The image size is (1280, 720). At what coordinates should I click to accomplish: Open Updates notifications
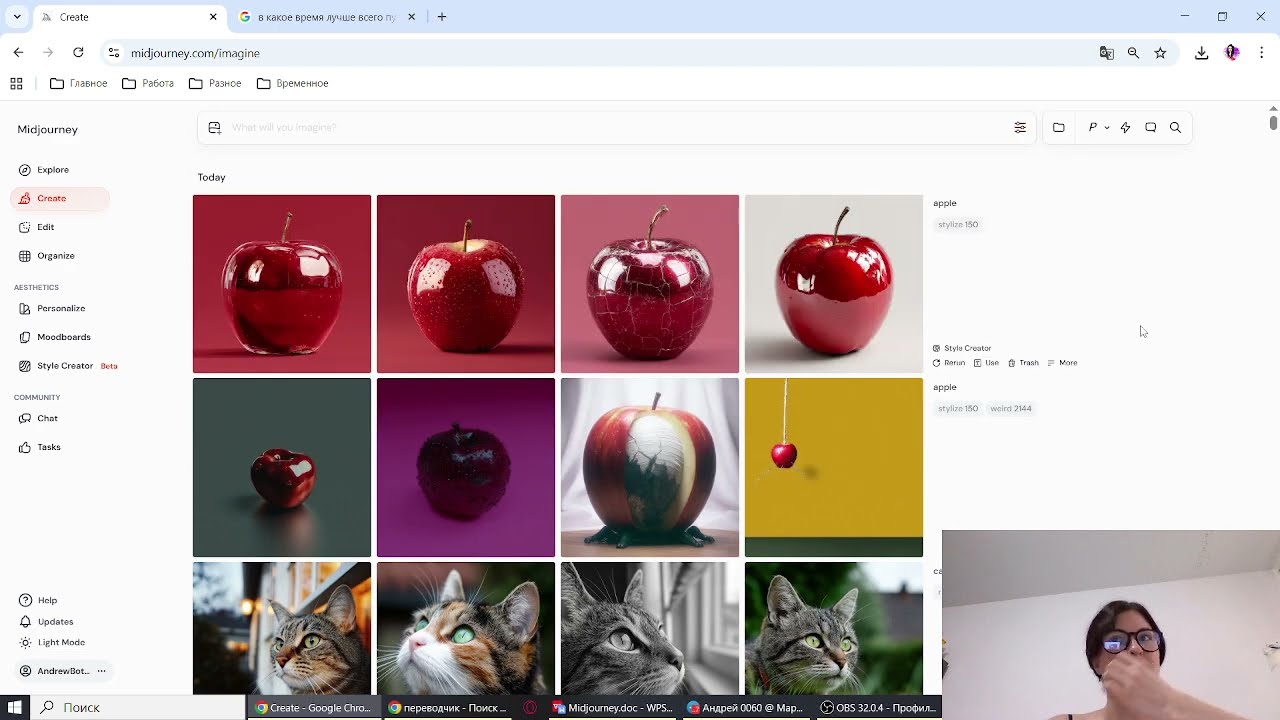46,621
